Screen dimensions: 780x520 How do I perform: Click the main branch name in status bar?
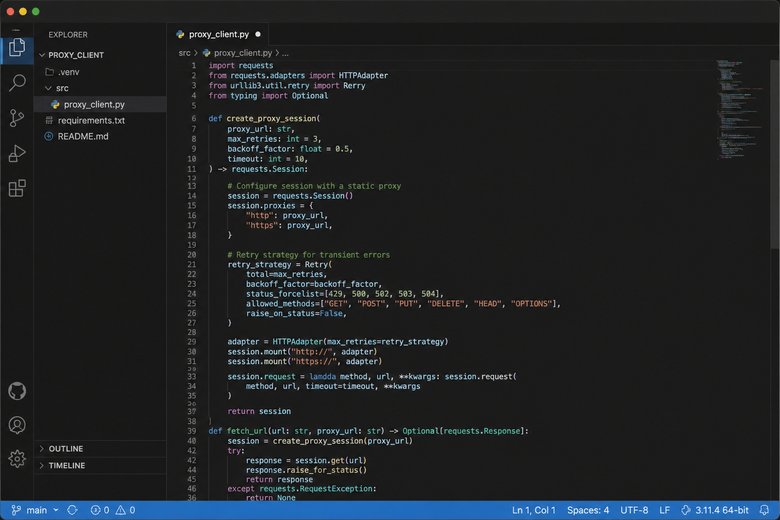pyautogui.click(x=36, y=510)
